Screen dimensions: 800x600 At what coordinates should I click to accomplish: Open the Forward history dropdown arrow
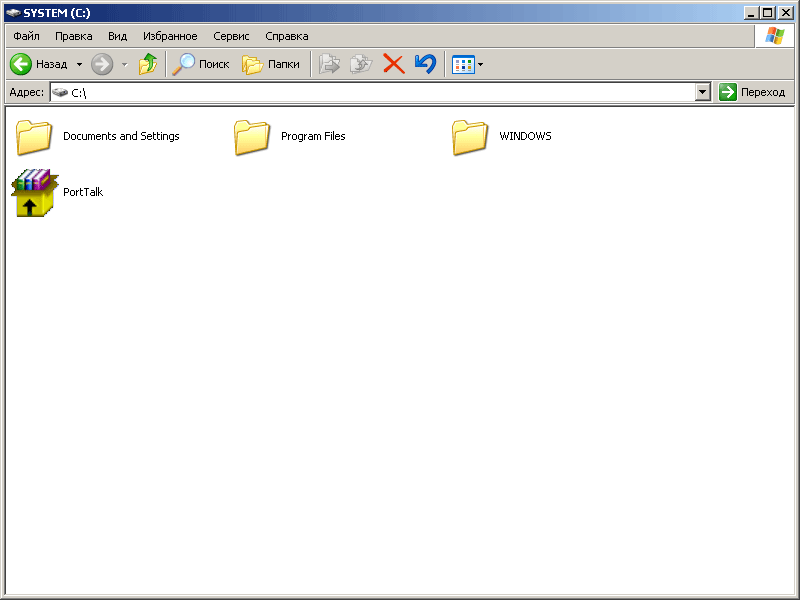click(124, 65)
